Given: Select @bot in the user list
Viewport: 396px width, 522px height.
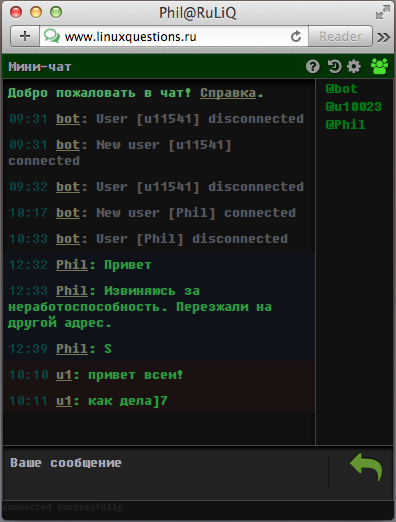Looking at the screenshot, I should click(x=342, y=89).
